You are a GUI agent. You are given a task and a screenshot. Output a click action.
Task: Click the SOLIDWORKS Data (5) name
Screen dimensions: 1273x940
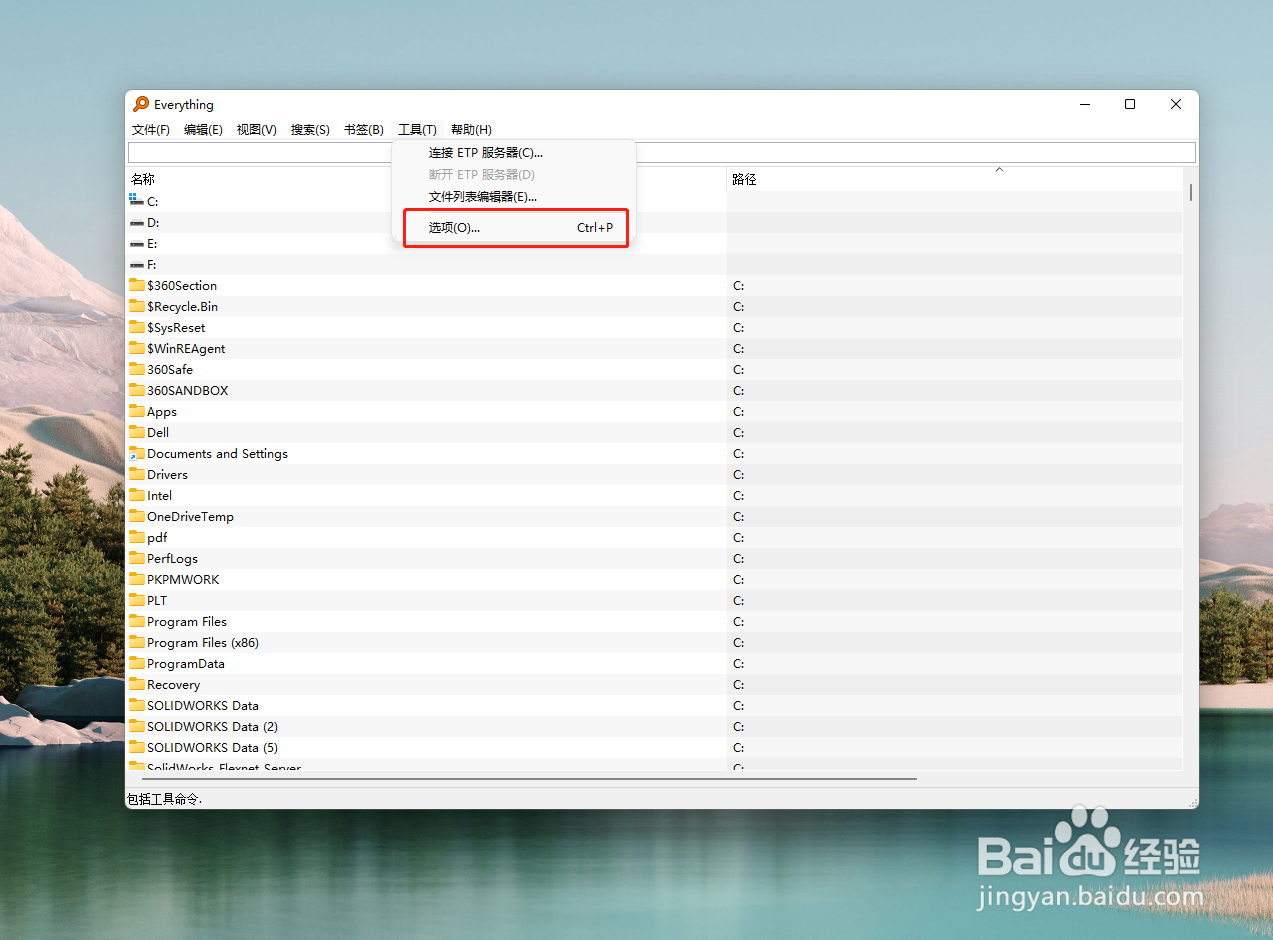coord(212,748)
